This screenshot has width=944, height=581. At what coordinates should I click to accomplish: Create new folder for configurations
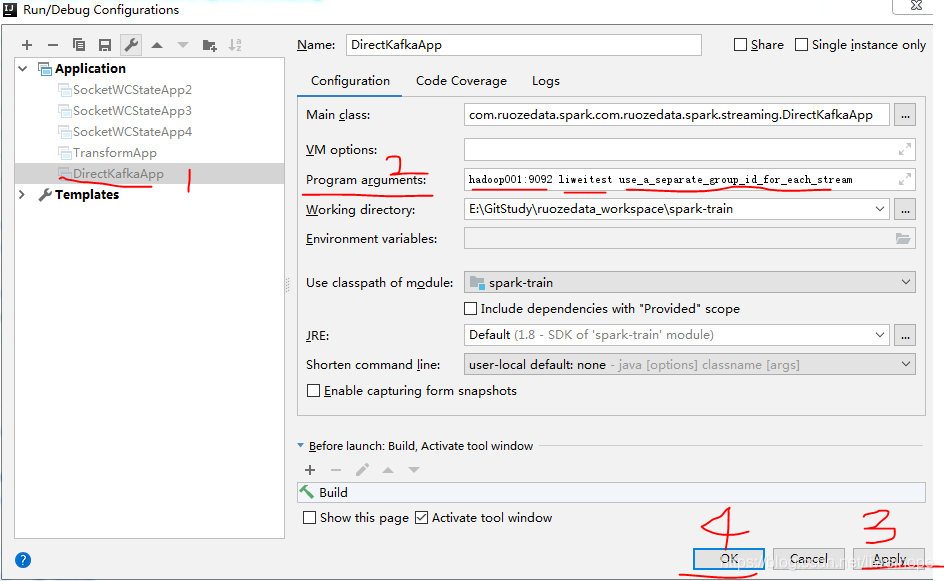tap(210, 45)
